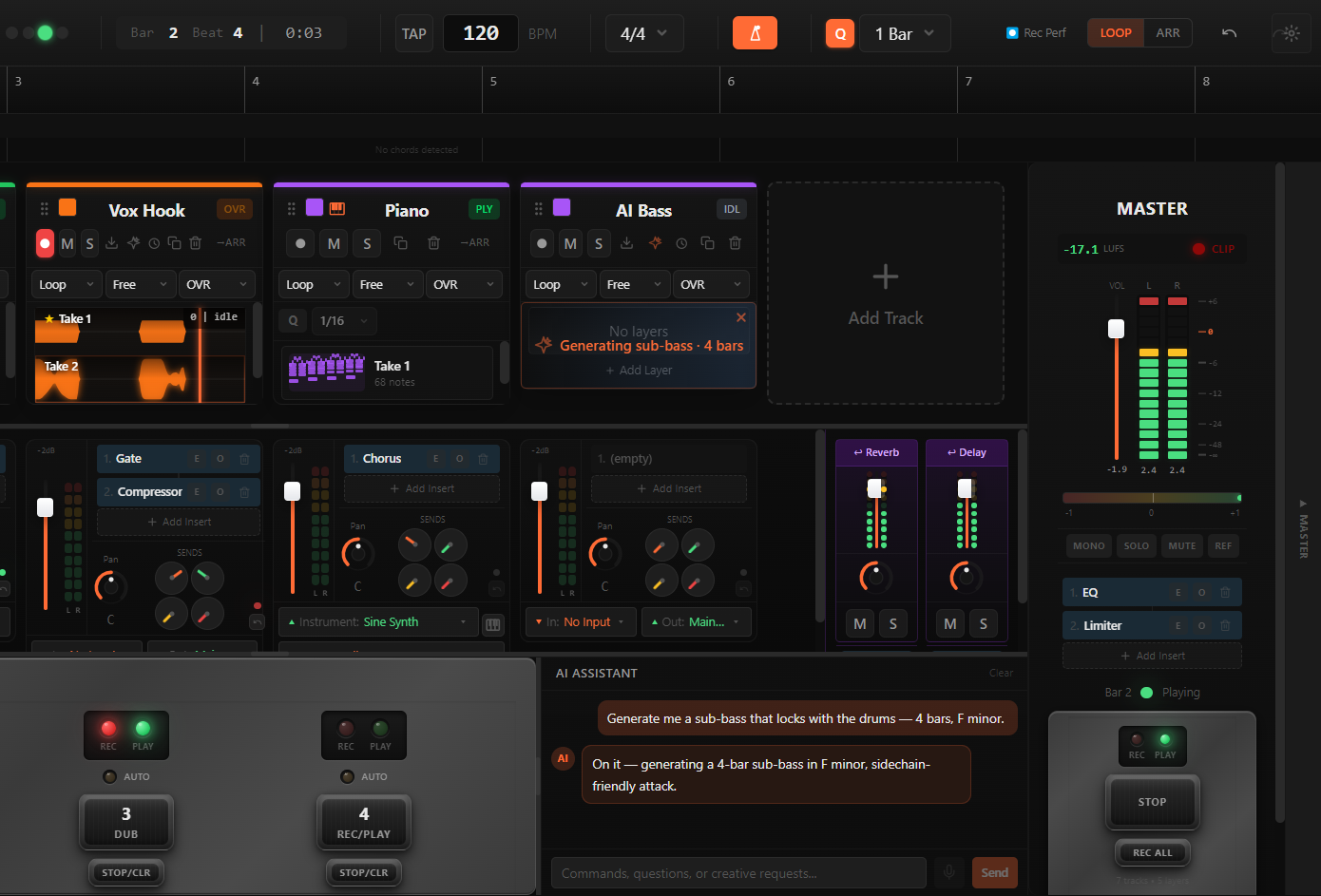Delete the Vox Hook track
The width and height of the screenshot is (1321, 896).
[x=195, y=243]
